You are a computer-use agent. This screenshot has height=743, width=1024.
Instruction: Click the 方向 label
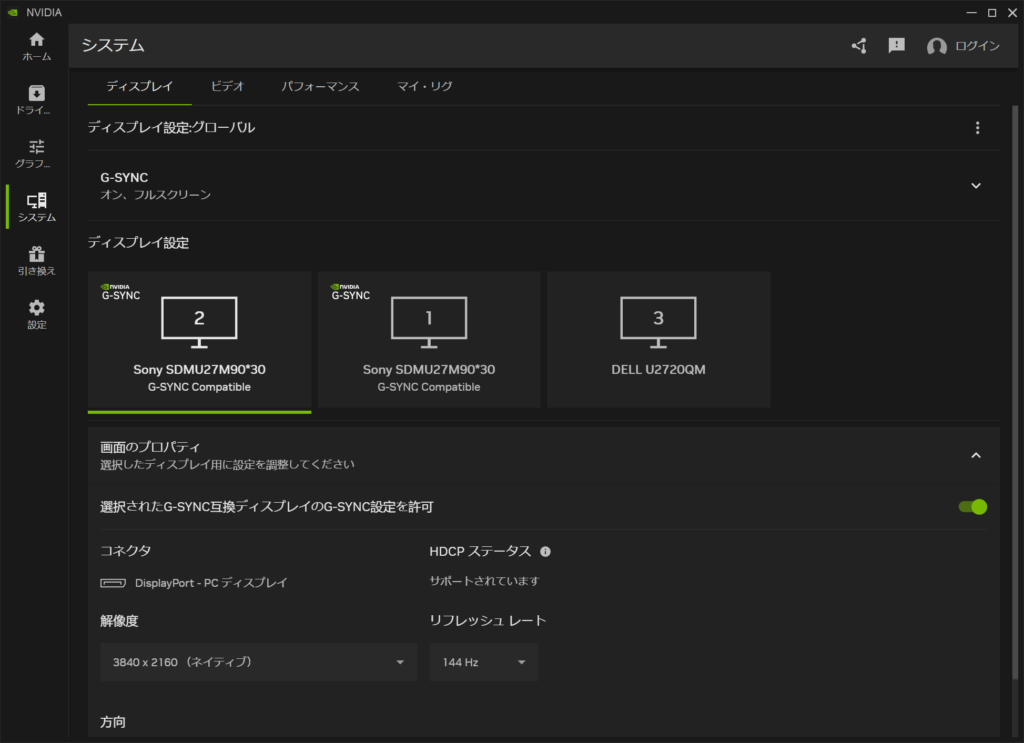coord(113,722)
